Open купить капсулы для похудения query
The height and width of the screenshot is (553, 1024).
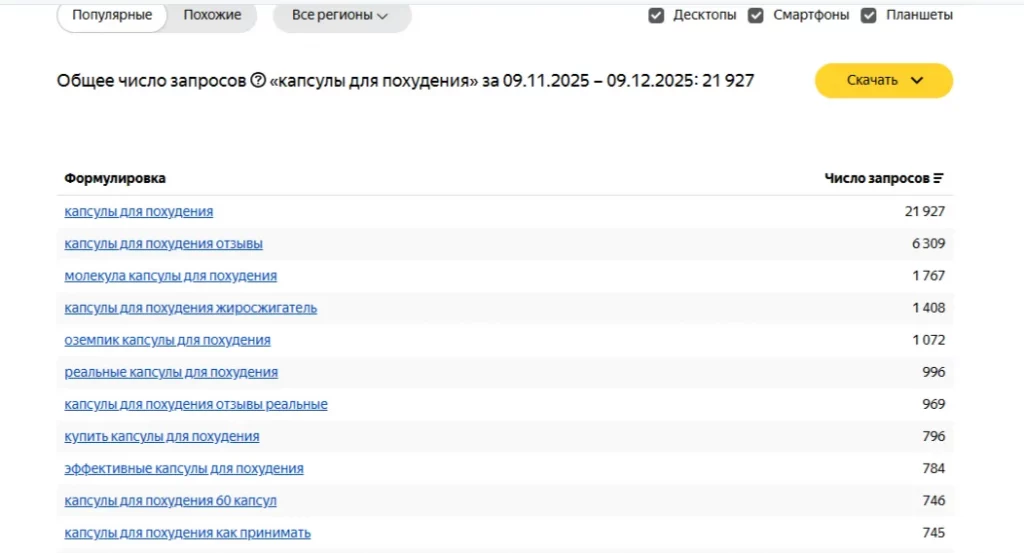click(161, 436)
